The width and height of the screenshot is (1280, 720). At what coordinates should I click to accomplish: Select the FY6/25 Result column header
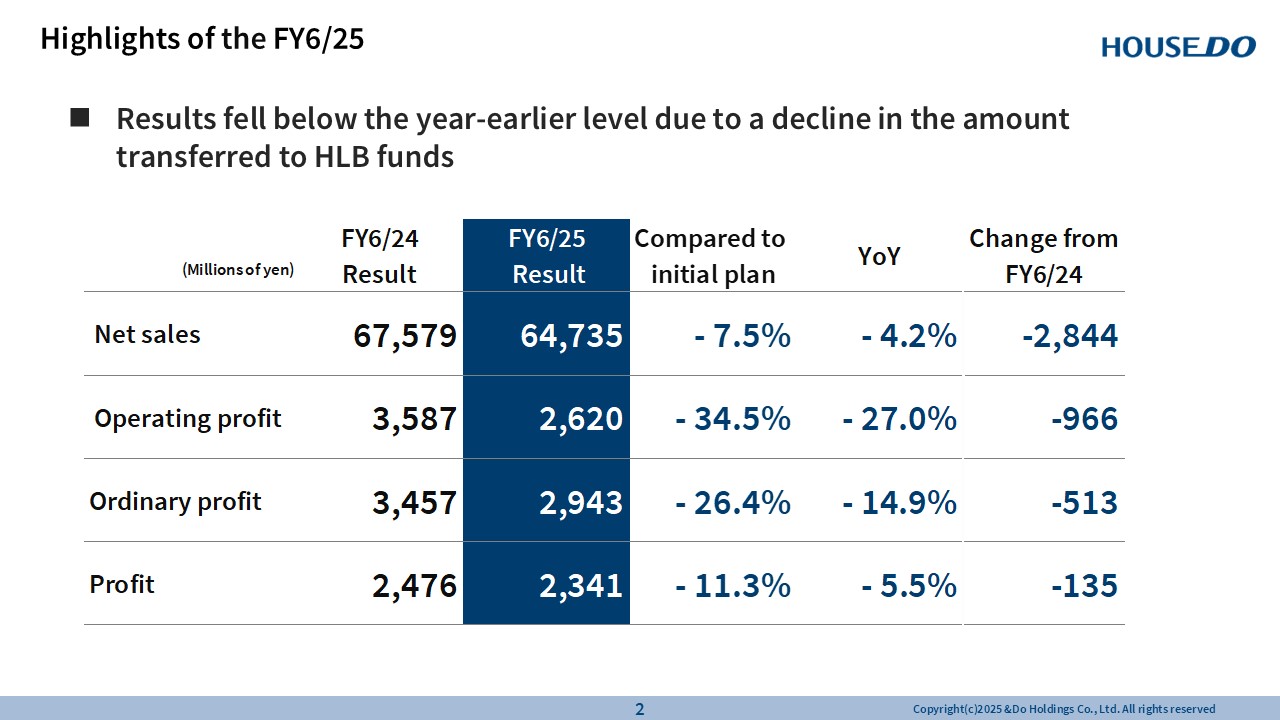(x=547, y=256)
